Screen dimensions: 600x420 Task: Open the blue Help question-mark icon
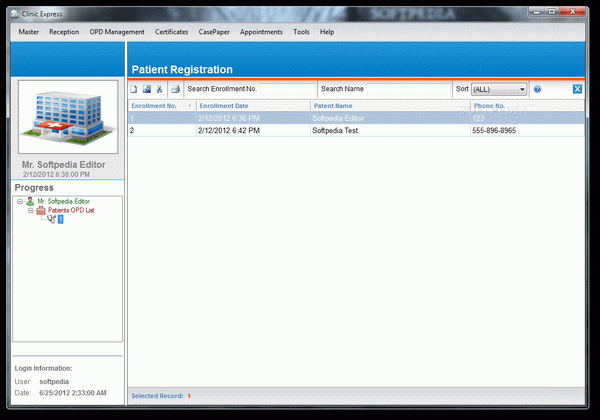pyautogui.click(x=537, y=89)
